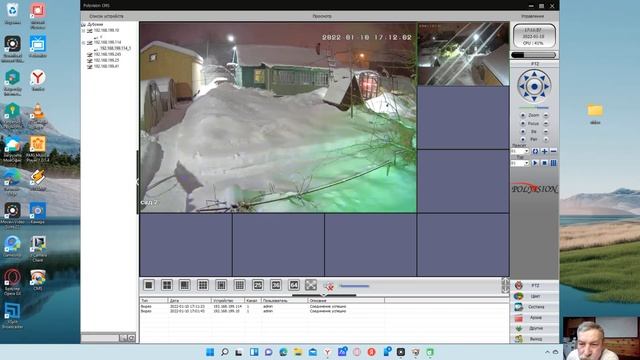Select the 9-camera grid layout
The width and height of the screenshot is (640, 360).
[x=203, y=285]
